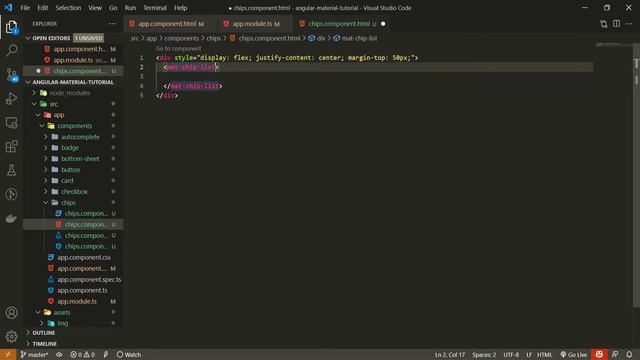This screenshot has width=640, height=360.
Task: Open the Docker whale icon
Action: tap(11, 218)
